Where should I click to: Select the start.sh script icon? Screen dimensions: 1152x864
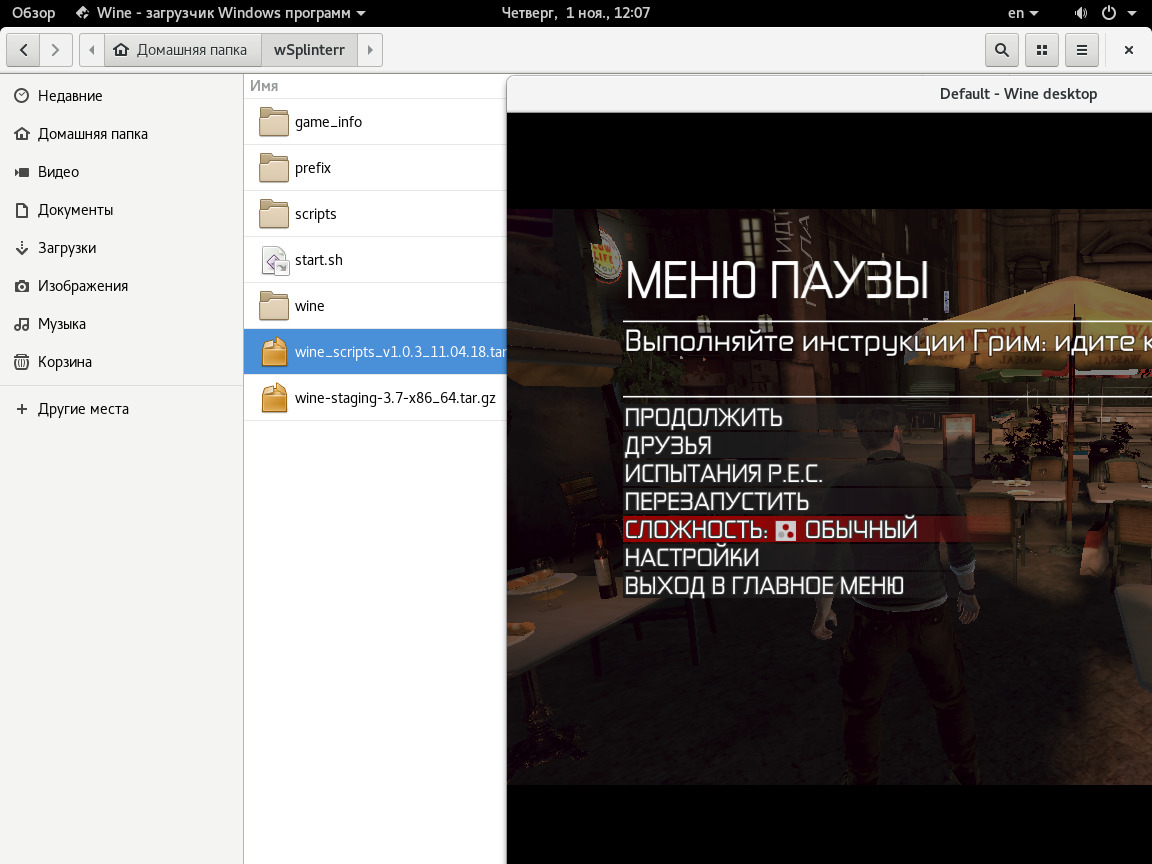point(276,260)
